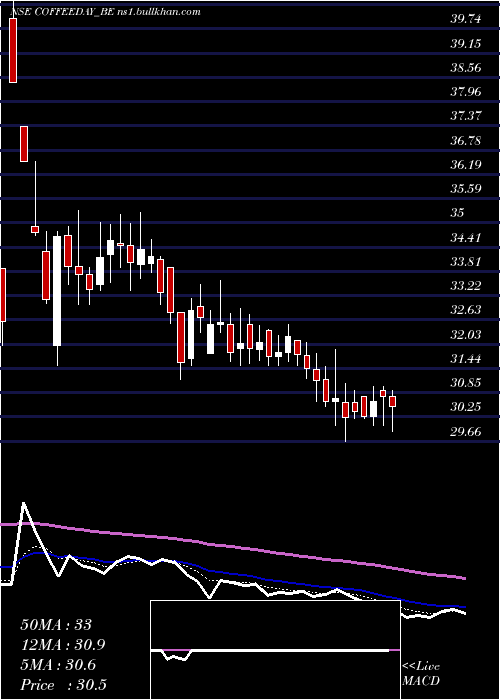Screen dimensions: 500x700
Task: Click the 31.44 price axis label
Action: click(x=466, y=358)
